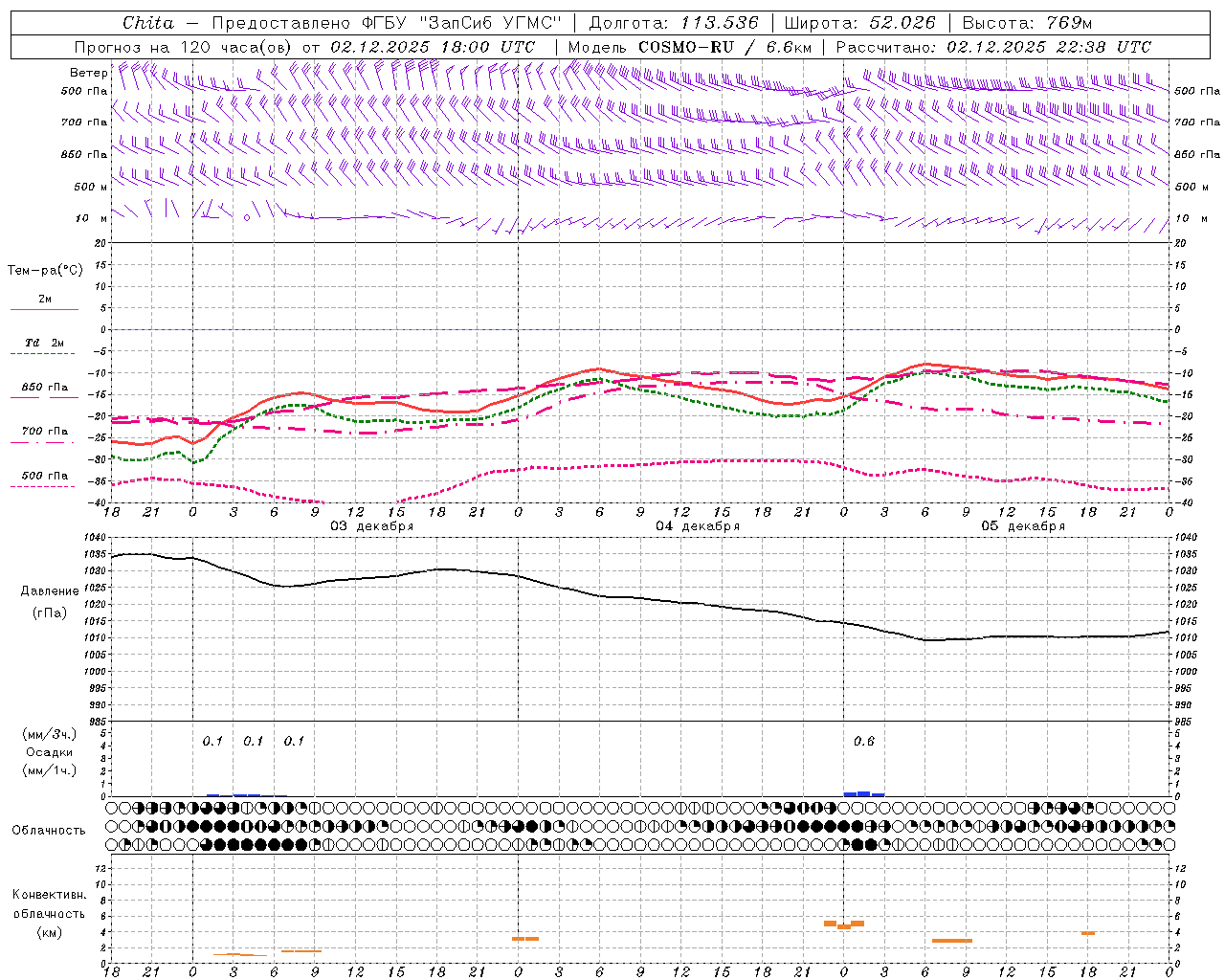Click the 'Модель COSMO-RU / 6.6км' label
1225x980 pixels.
tap(690, 47)
